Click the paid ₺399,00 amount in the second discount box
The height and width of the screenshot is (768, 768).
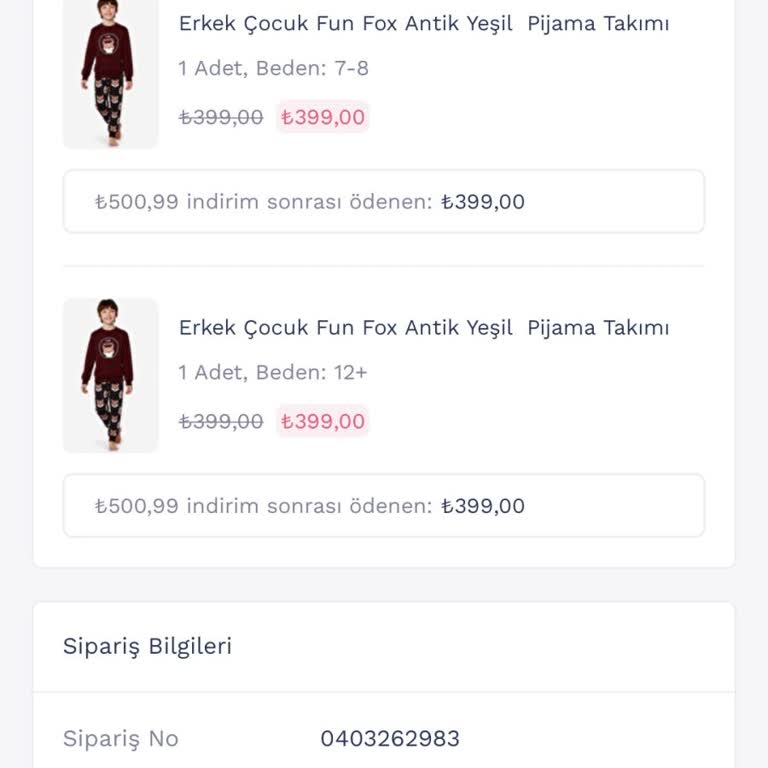[483, 506]
